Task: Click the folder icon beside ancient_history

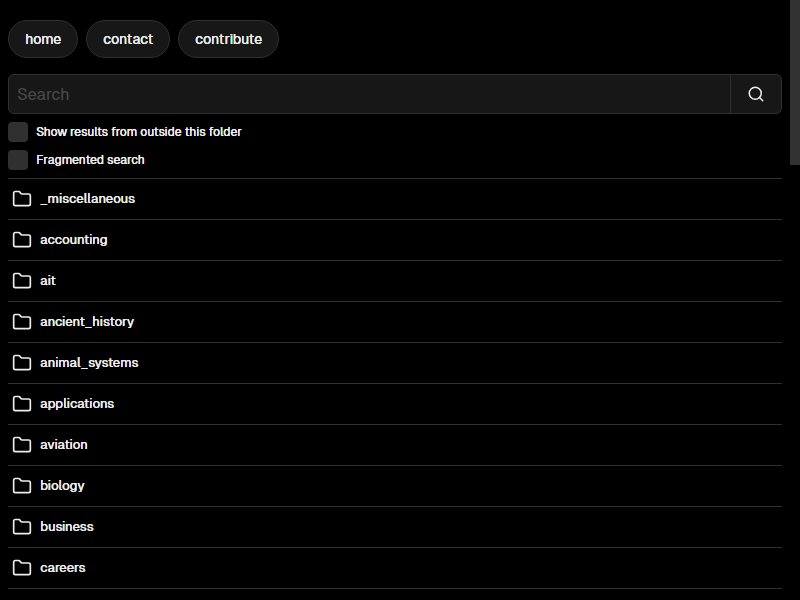Action: tap(22, 321)
